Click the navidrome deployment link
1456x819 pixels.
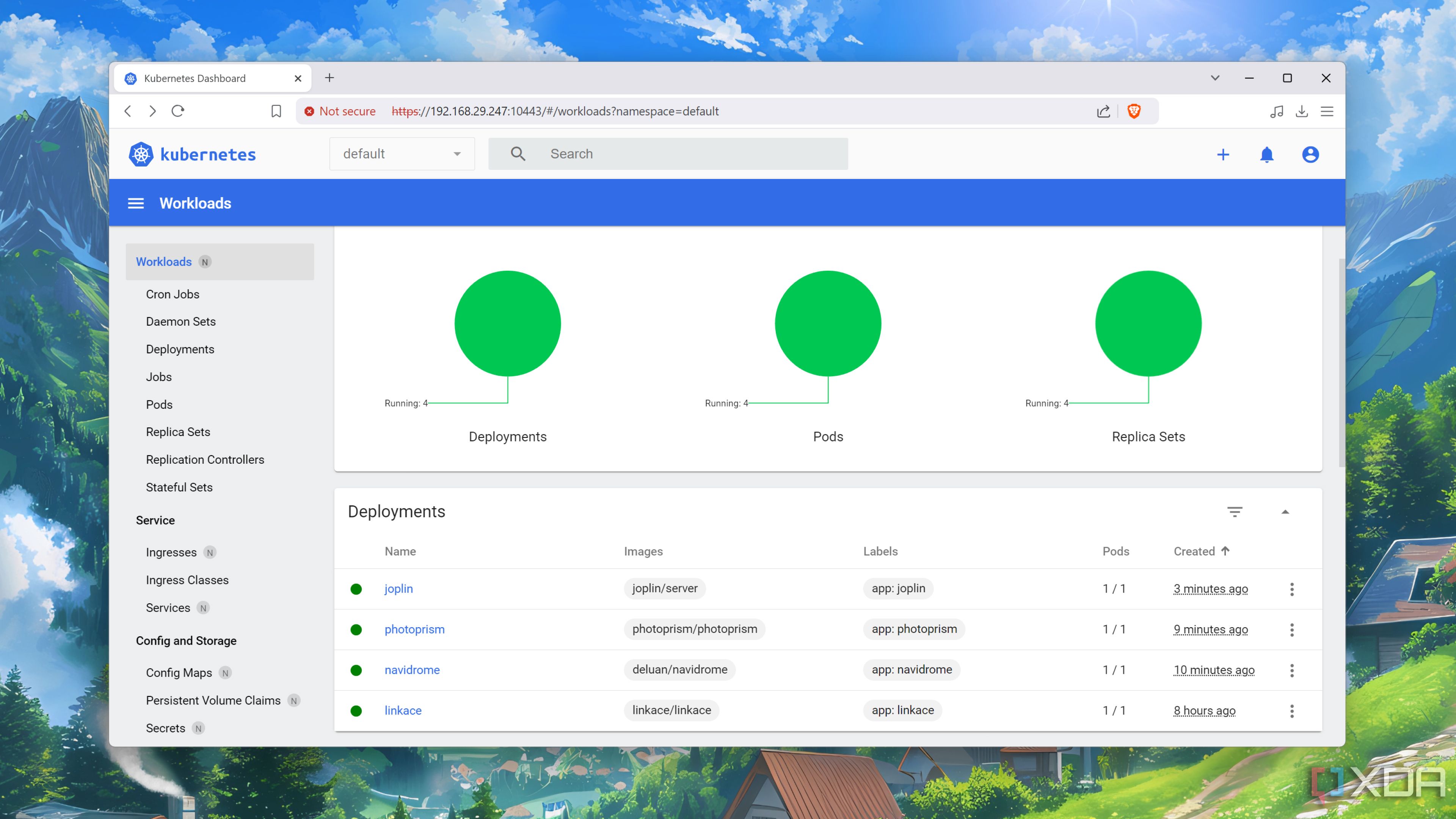coord(412,669)
